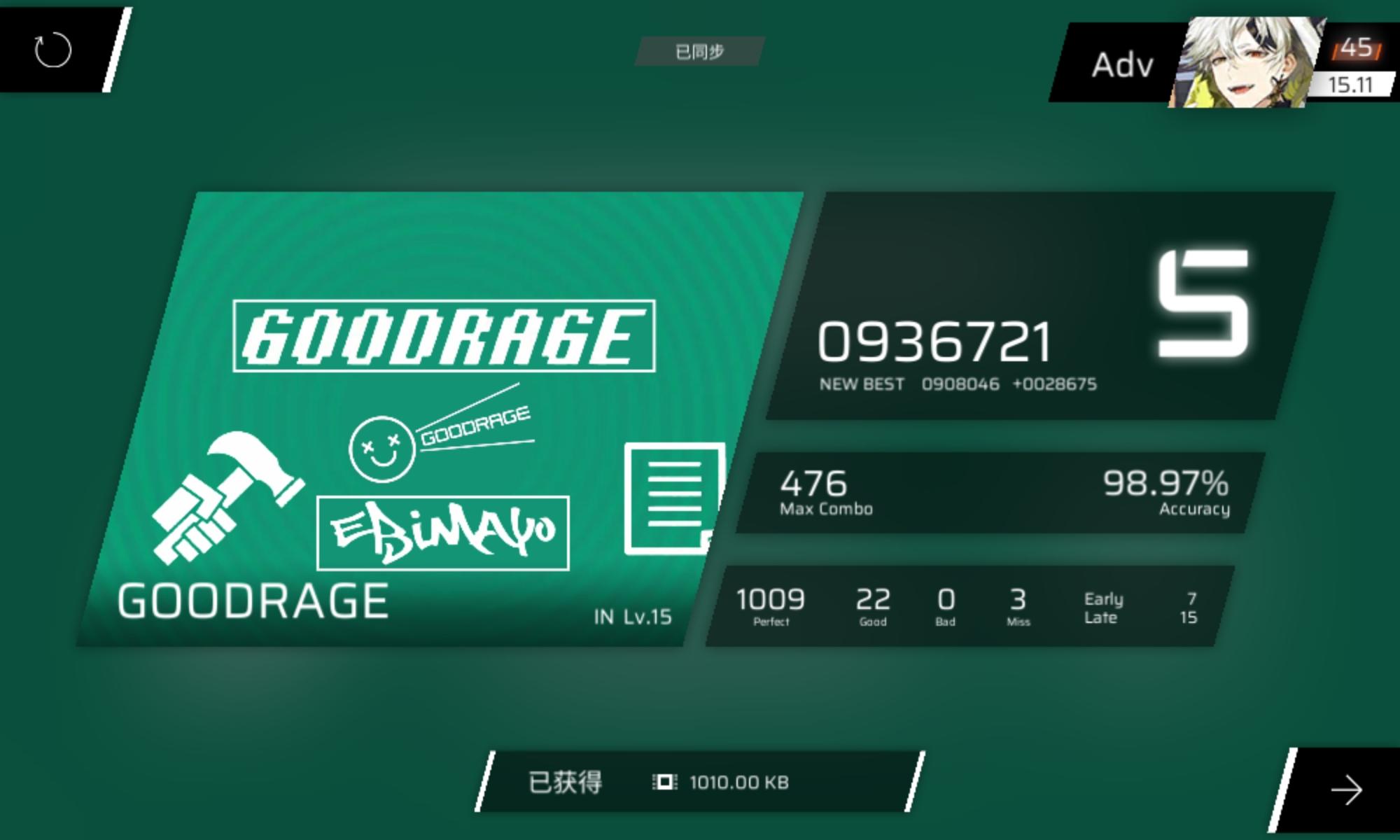The height and width of the screenshot is (840, 1400).
Task: Click the IN Lv.15 difficulty label
Action: (632, 617)
